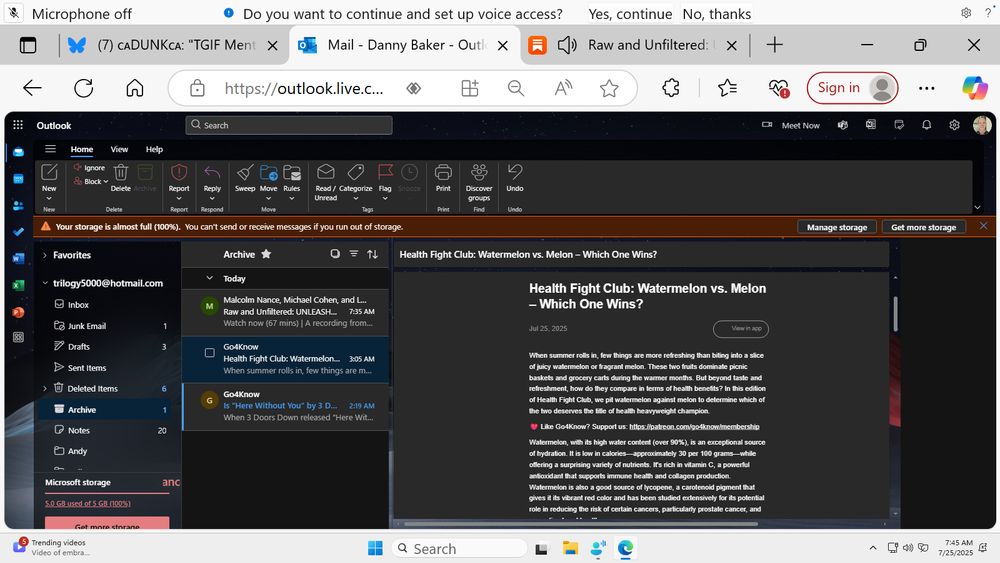The height and width of the screenshot is (563, 1000).
Task: Click the Manage storage button
Action: (x=837, y=227)
